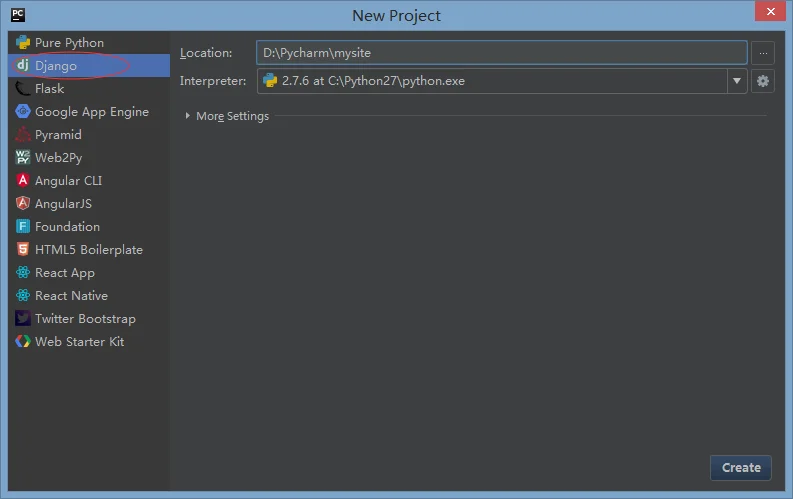Viewport: 793px width, 499px height.
Task: Click the Interpreter label
Action: [x=213, y=81]
